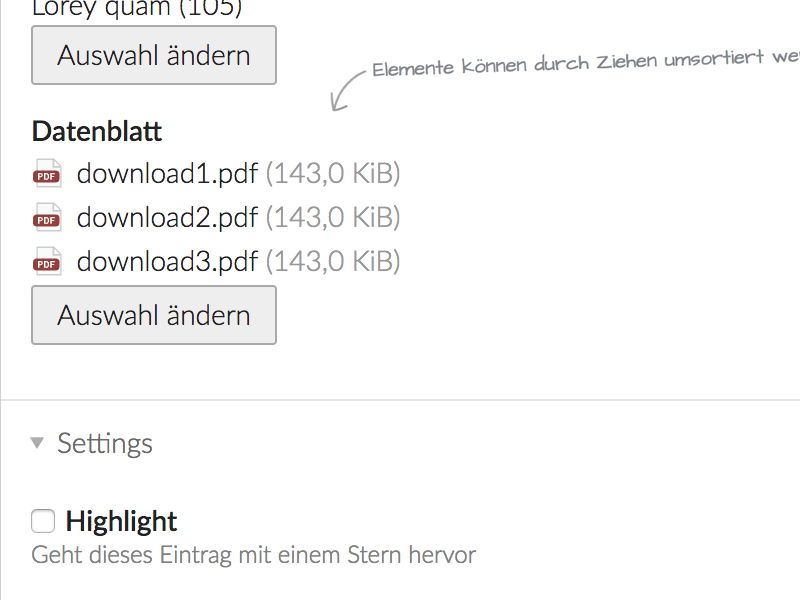This screenshot has width=800, height=600.
Task: Collapse the Settings section using its triangle
Action: coord(37,442)
